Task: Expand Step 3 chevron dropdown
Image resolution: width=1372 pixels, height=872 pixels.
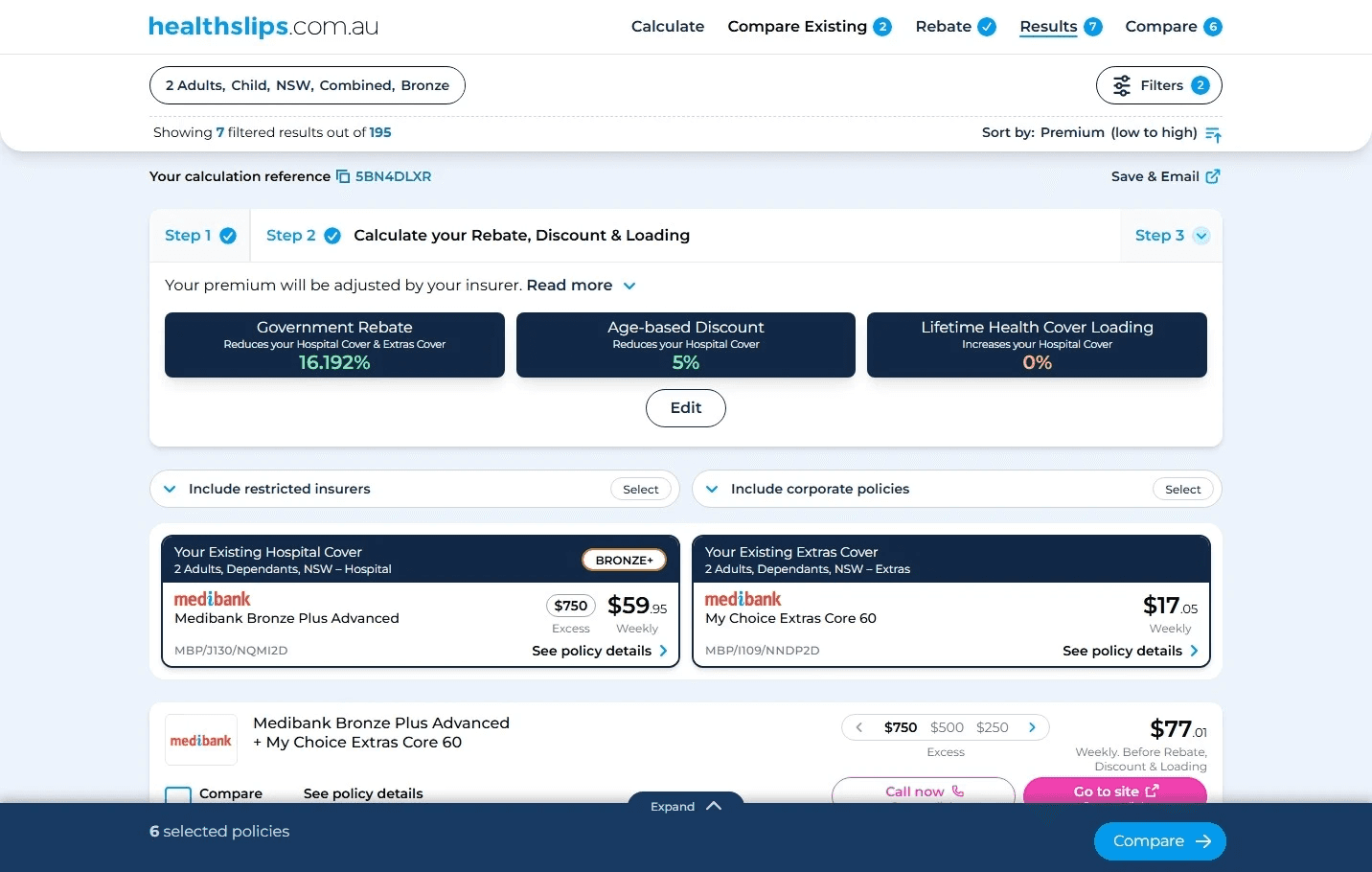Action: tap(1201, 236)
